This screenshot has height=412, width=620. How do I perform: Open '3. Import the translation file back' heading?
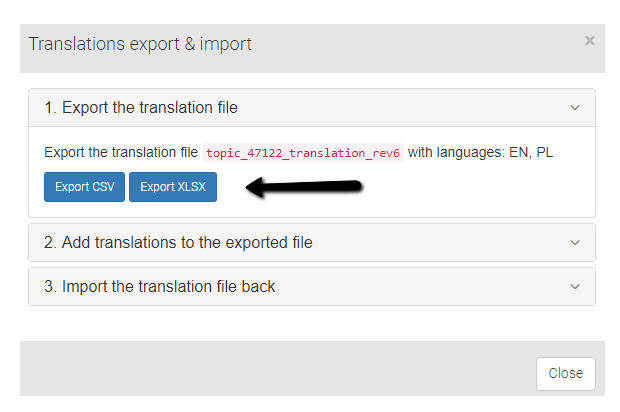159,286
